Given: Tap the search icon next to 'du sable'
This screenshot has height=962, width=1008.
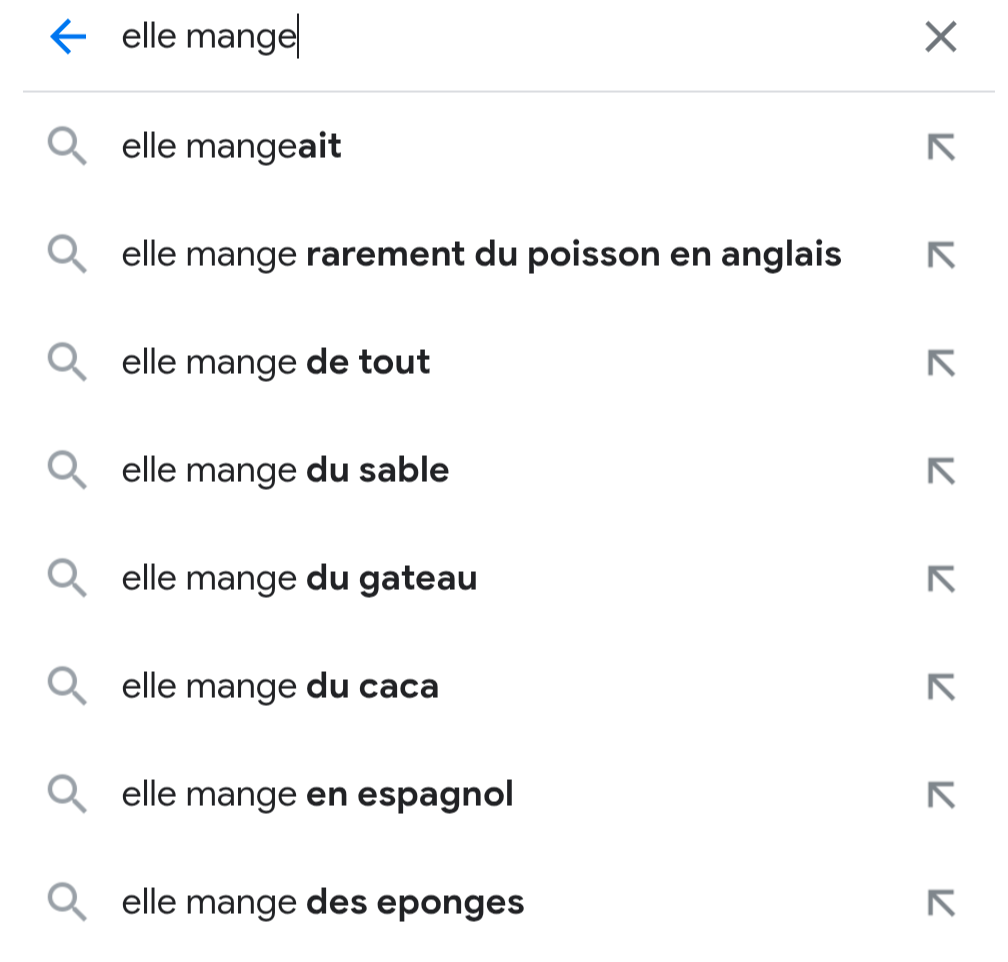Looking at the screenshot, I should coord(67,472).
